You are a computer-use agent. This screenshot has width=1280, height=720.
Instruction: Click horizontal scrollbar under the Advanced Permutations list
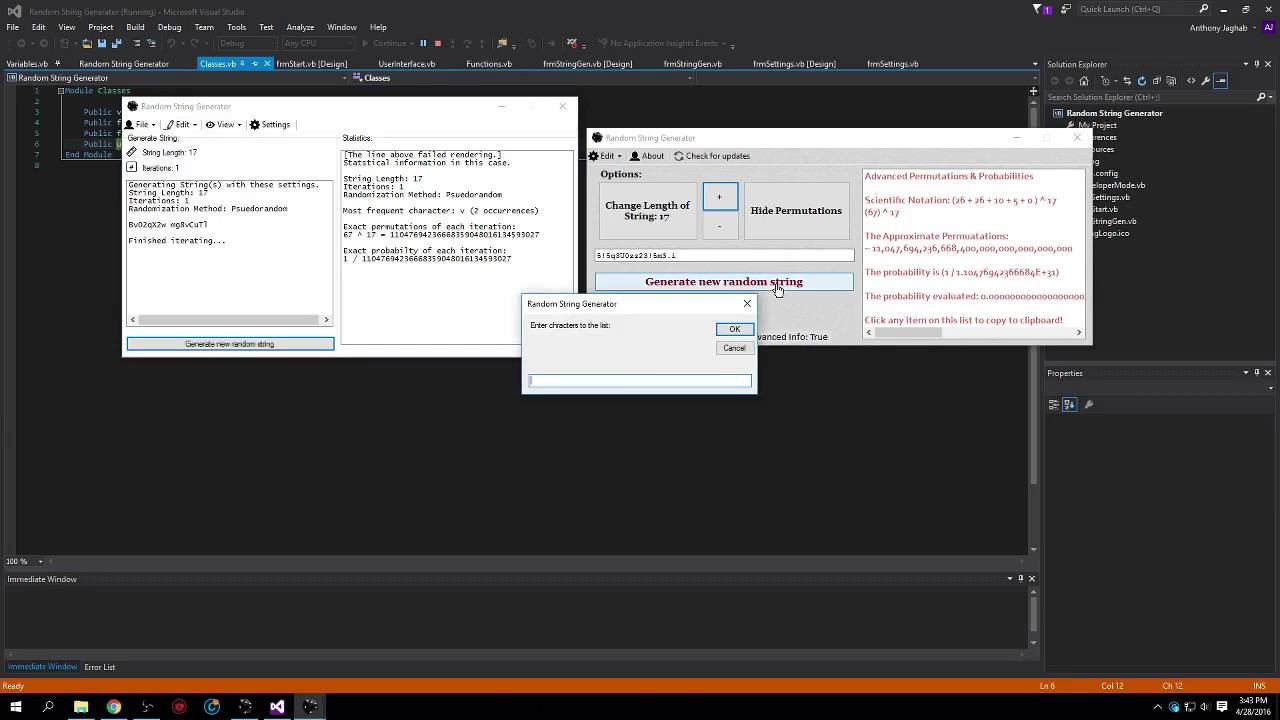tap(974, 332)
